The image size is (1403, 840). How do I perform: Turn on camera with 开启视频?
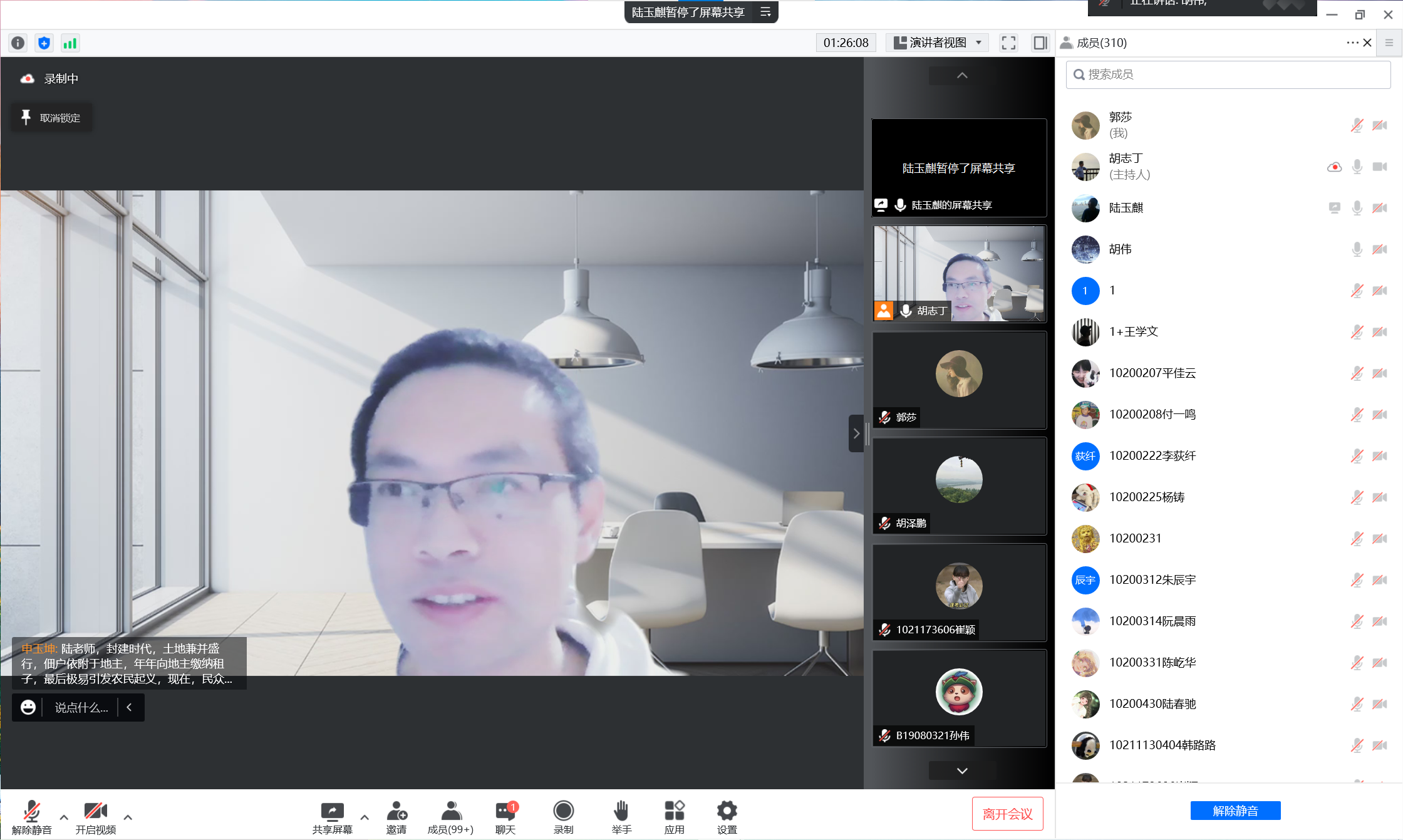pyautogui.click(x=95, y=816)
